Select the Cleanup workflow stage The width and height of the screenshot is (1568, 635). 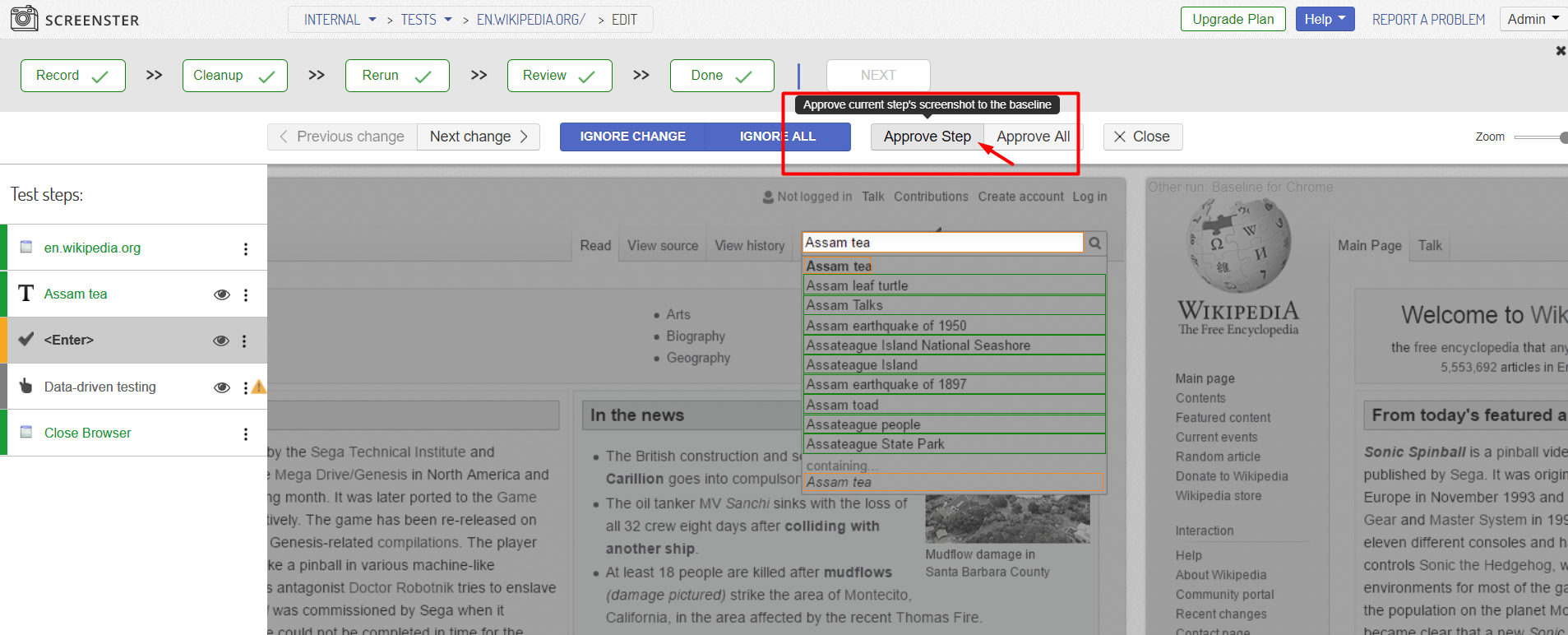point(235,76)
